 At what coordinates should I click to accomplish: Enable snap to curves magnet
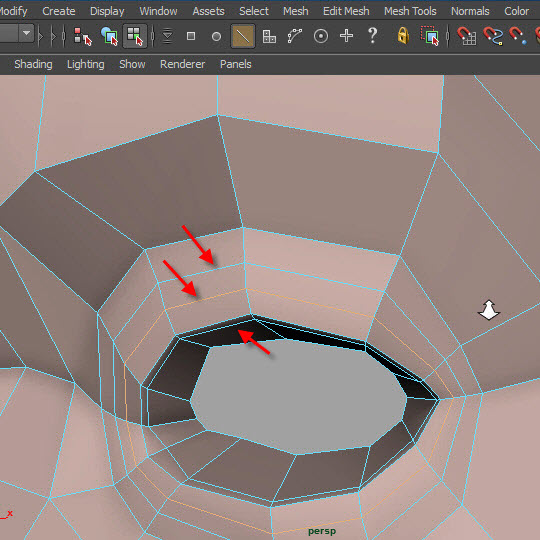point(493,36)
